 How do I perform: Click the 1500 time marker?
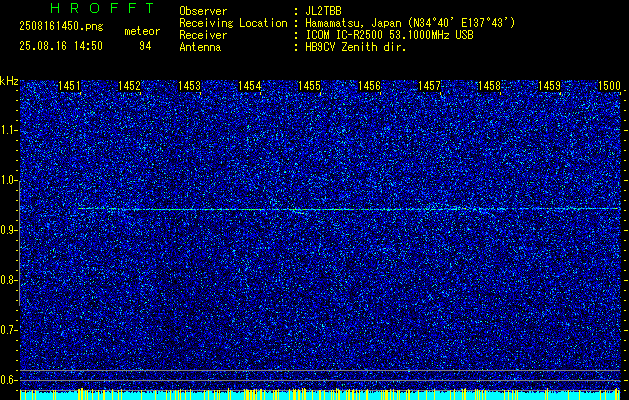[609, 85]
